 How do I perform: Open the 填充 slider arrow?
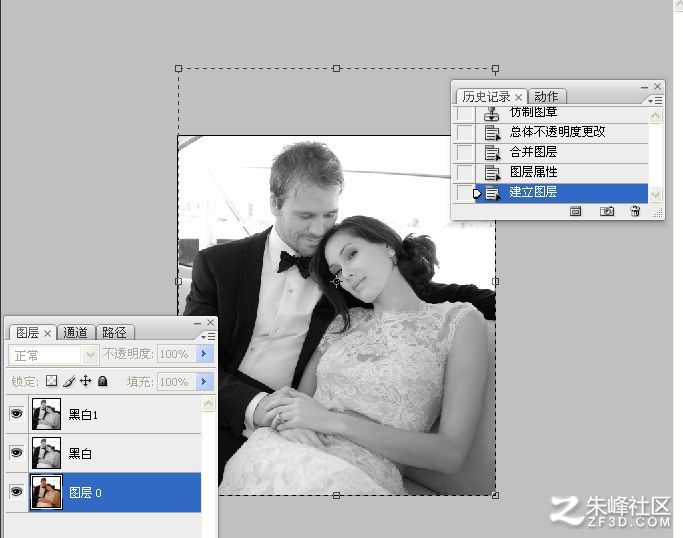(204, 382)
